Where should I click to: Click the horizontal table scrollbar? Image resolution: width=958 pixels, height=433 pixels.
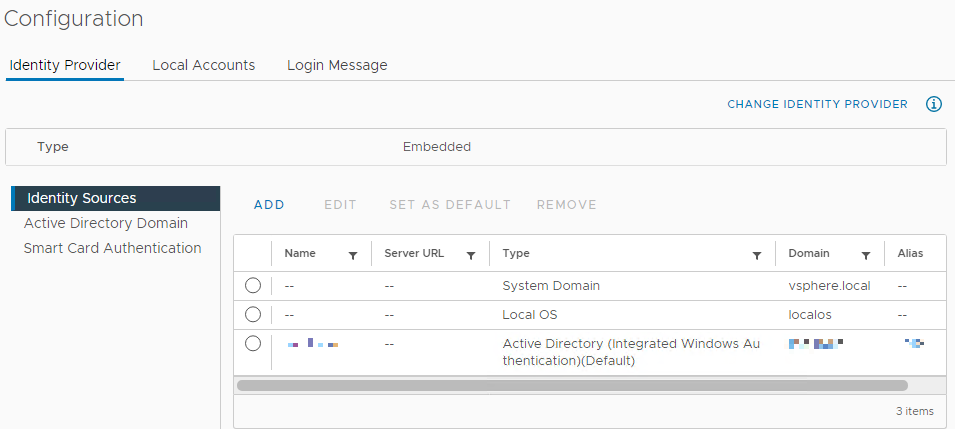tap(572, 385)
